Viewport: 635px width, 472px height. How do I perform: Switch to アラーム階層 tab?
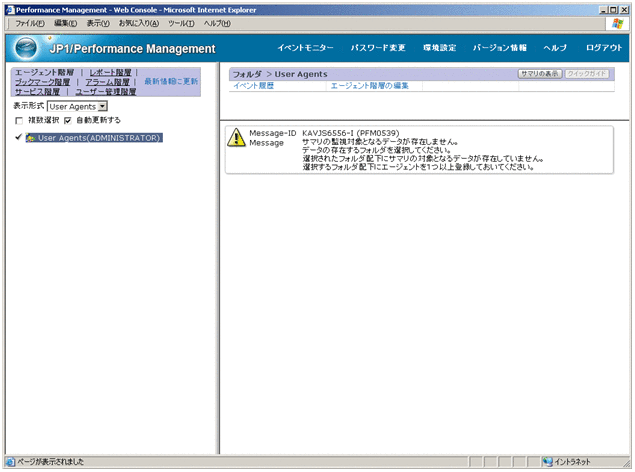tap(107, 82)
